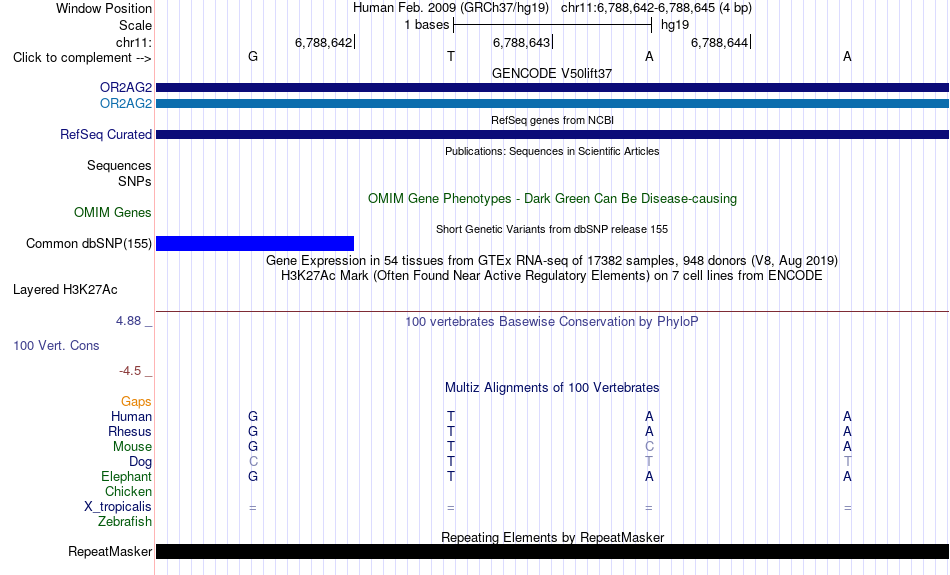950x575 pixels.
Task: Click the Rhesus species row label
Action: pyautogui.click(x=130, y=432)
